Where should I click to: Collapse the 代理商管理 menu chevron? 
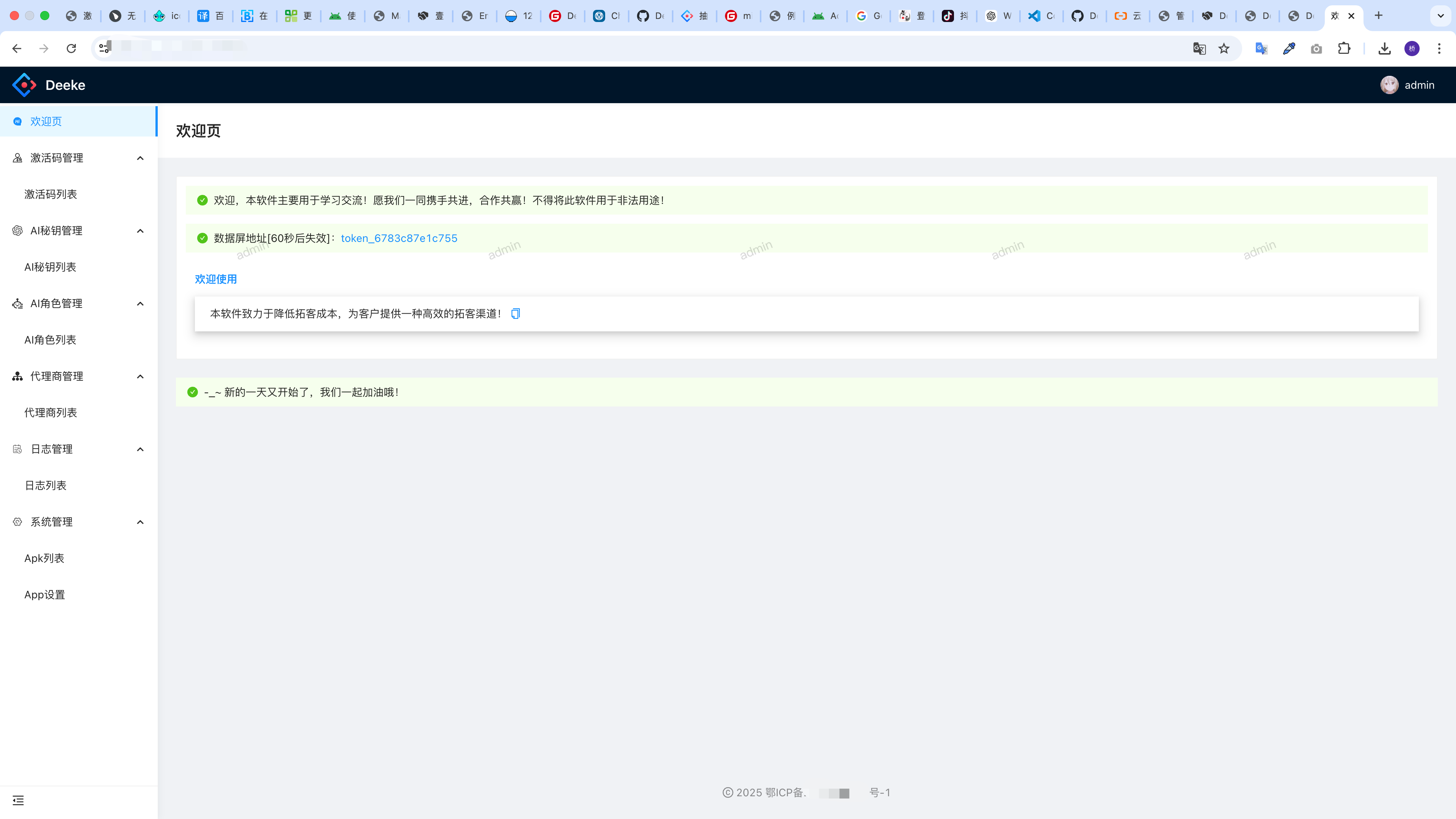point(140,377)
